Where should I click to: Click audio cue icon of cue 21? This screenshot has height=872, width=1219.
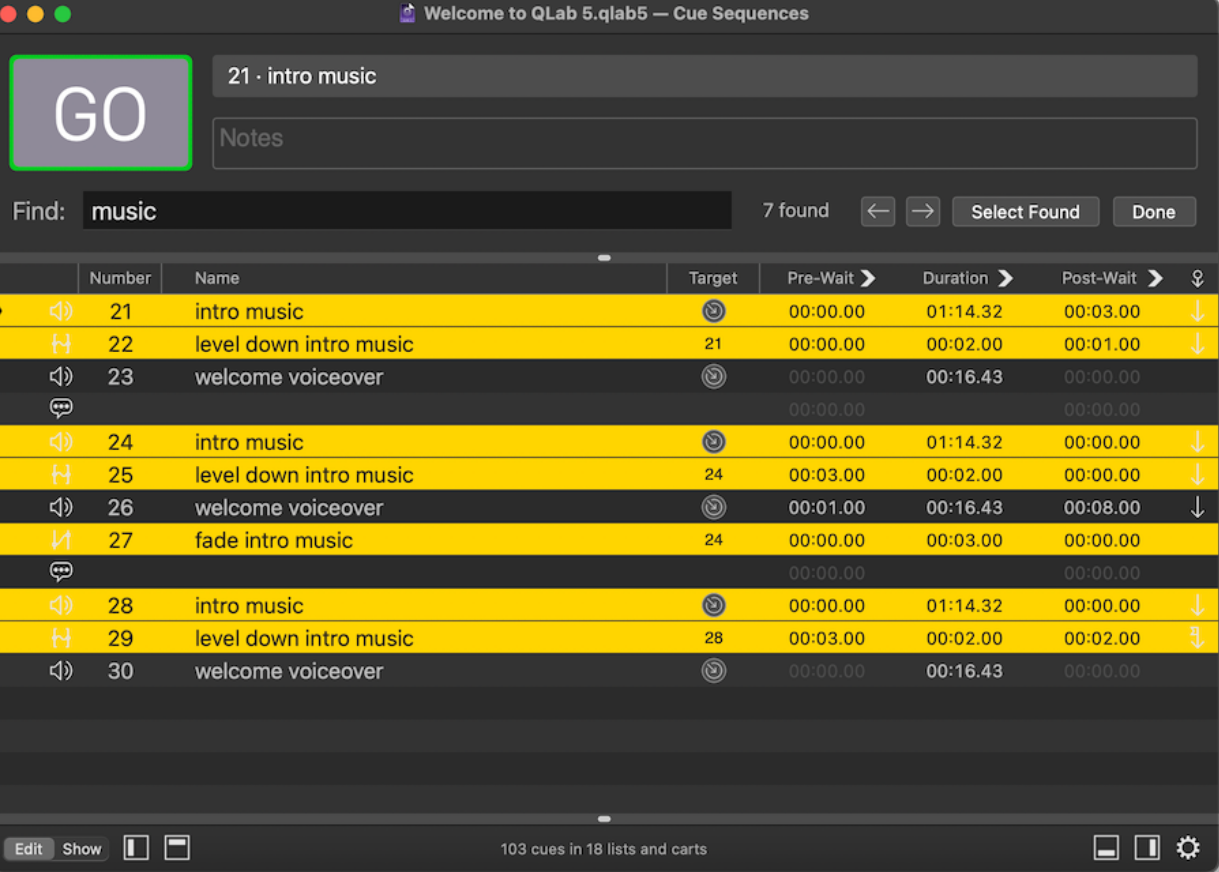coord(61,311)
